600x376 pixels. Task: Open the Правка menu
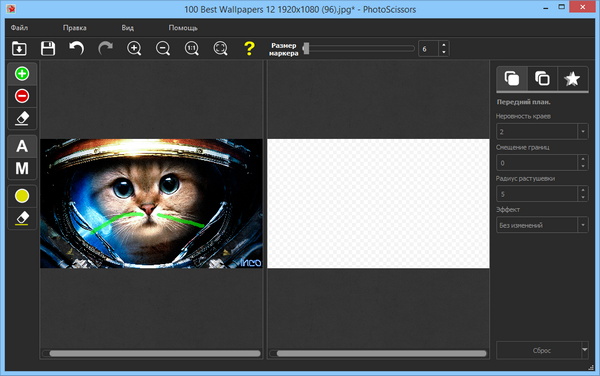pos(75,28)
